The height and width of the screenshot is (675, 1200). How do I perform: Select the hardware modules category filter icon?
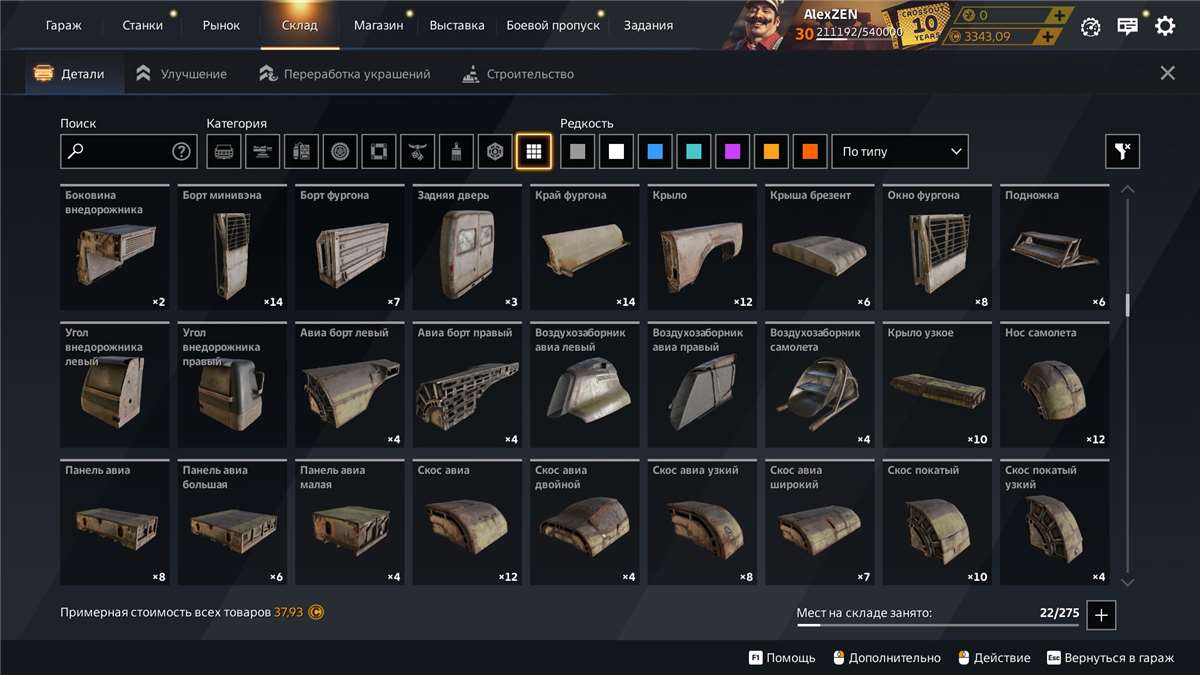coord(301,152)
